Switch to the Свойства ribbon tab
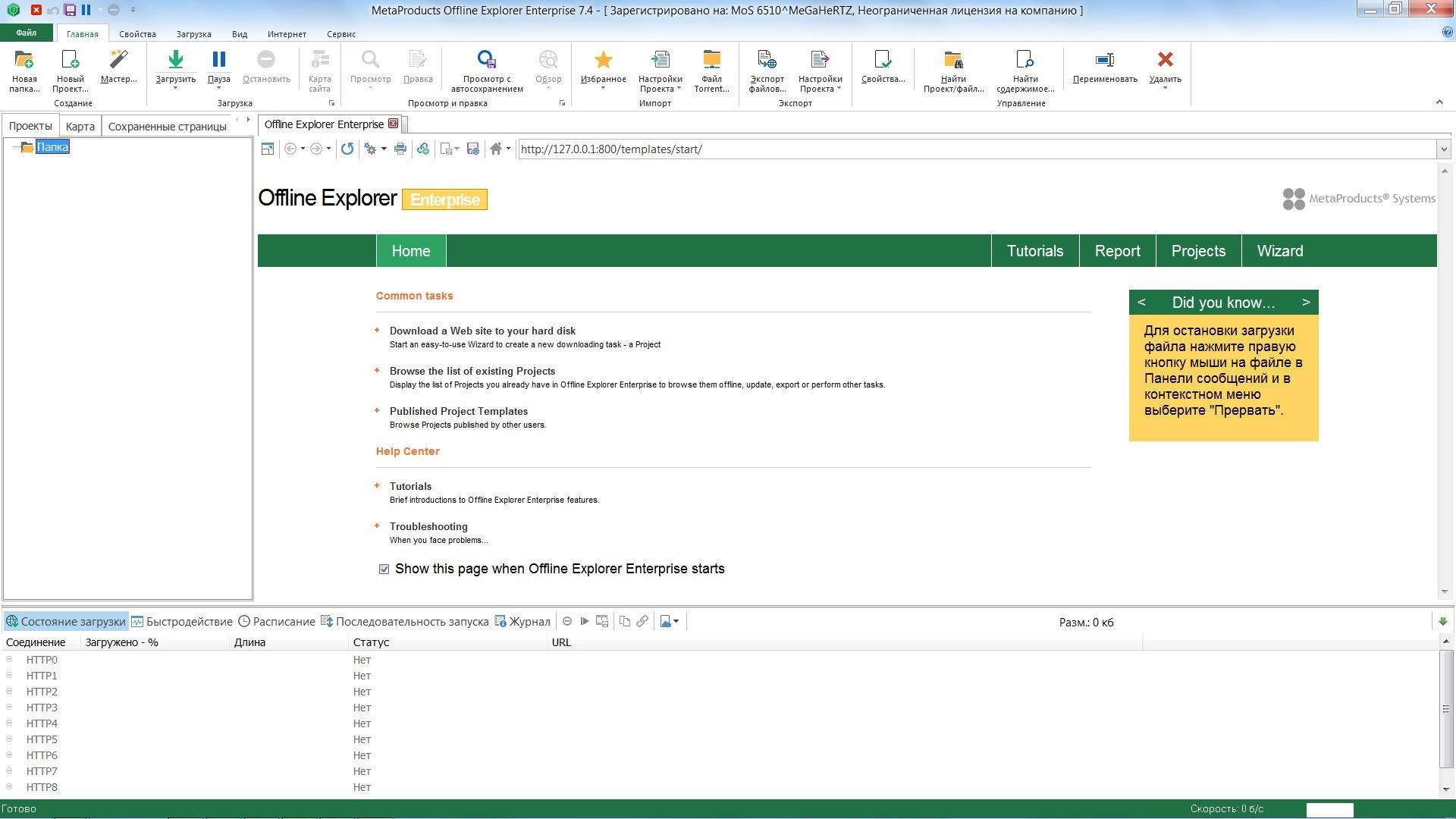Screen dimensions: 1456x819 137,34
